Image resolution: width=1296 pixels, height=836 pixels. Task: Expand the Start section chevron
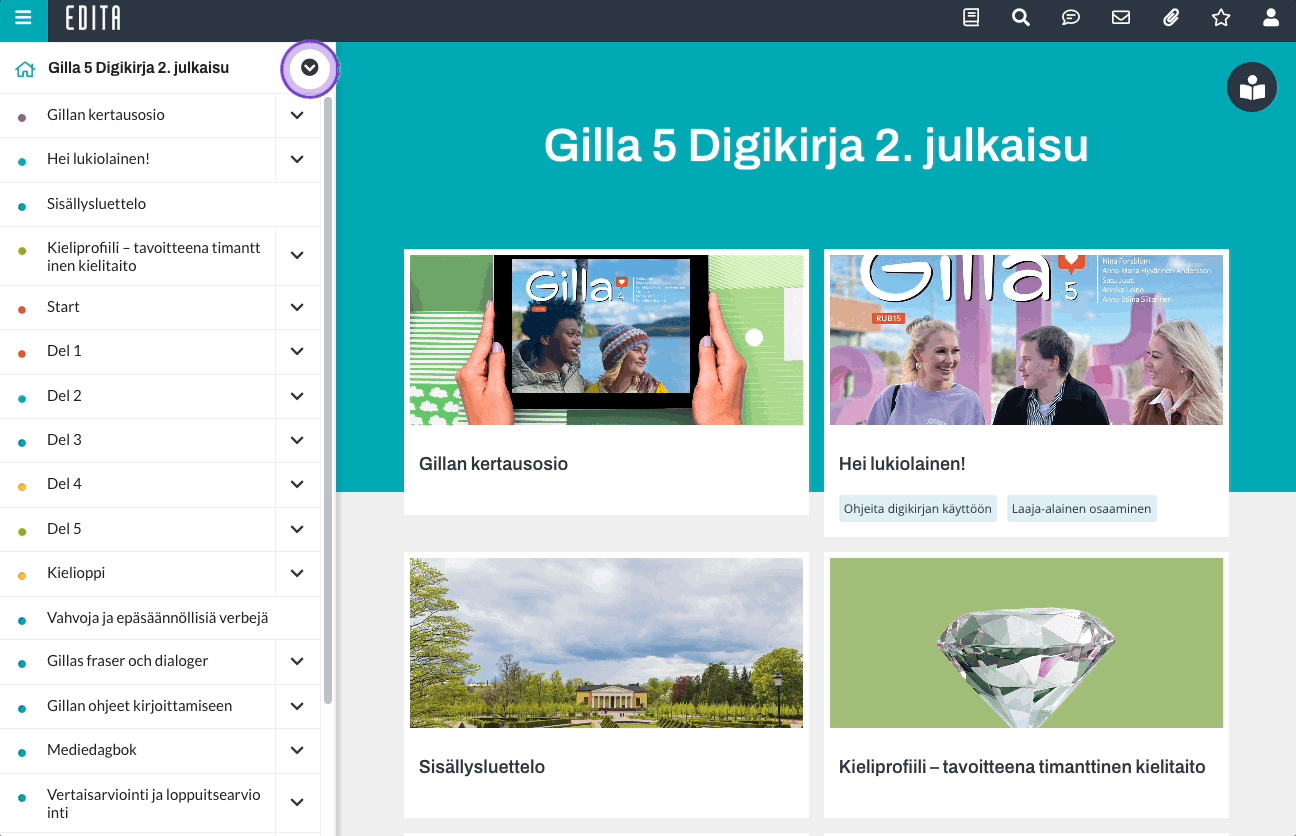coord(297,307)
